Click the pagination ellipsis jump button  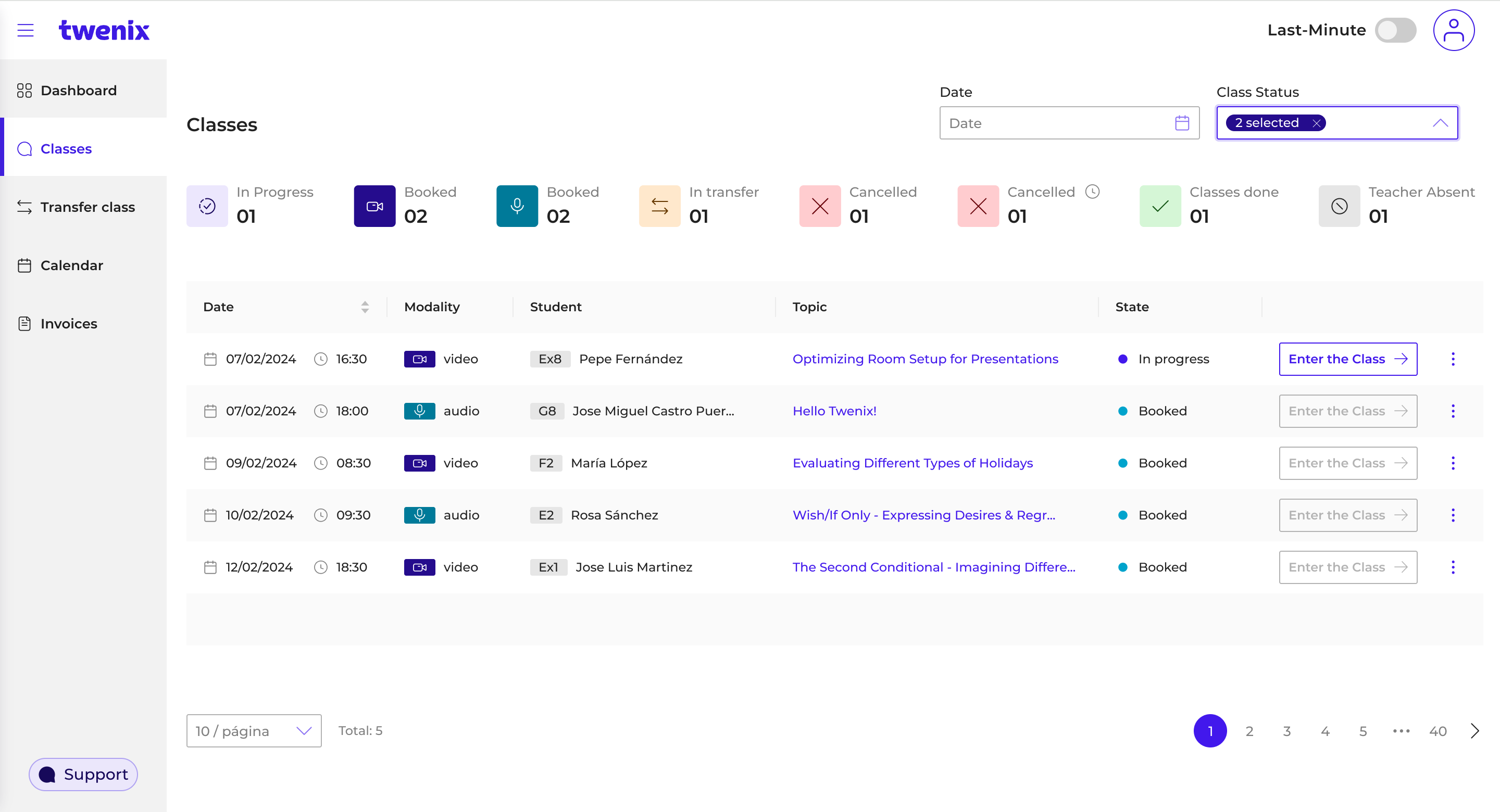click(1401, 730)
